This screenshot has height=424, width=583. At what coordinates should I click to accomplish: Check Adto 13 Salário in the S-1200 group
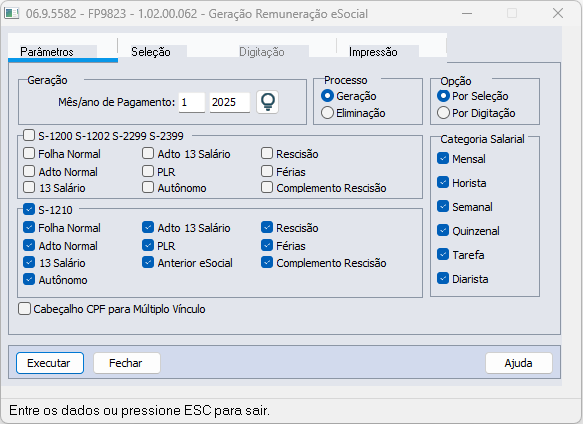point(148,153)
